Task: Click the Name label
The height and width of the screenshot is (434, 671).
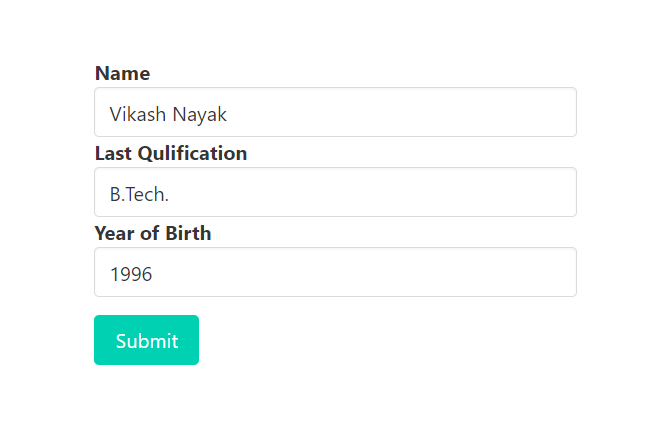Action: [122, 73]
